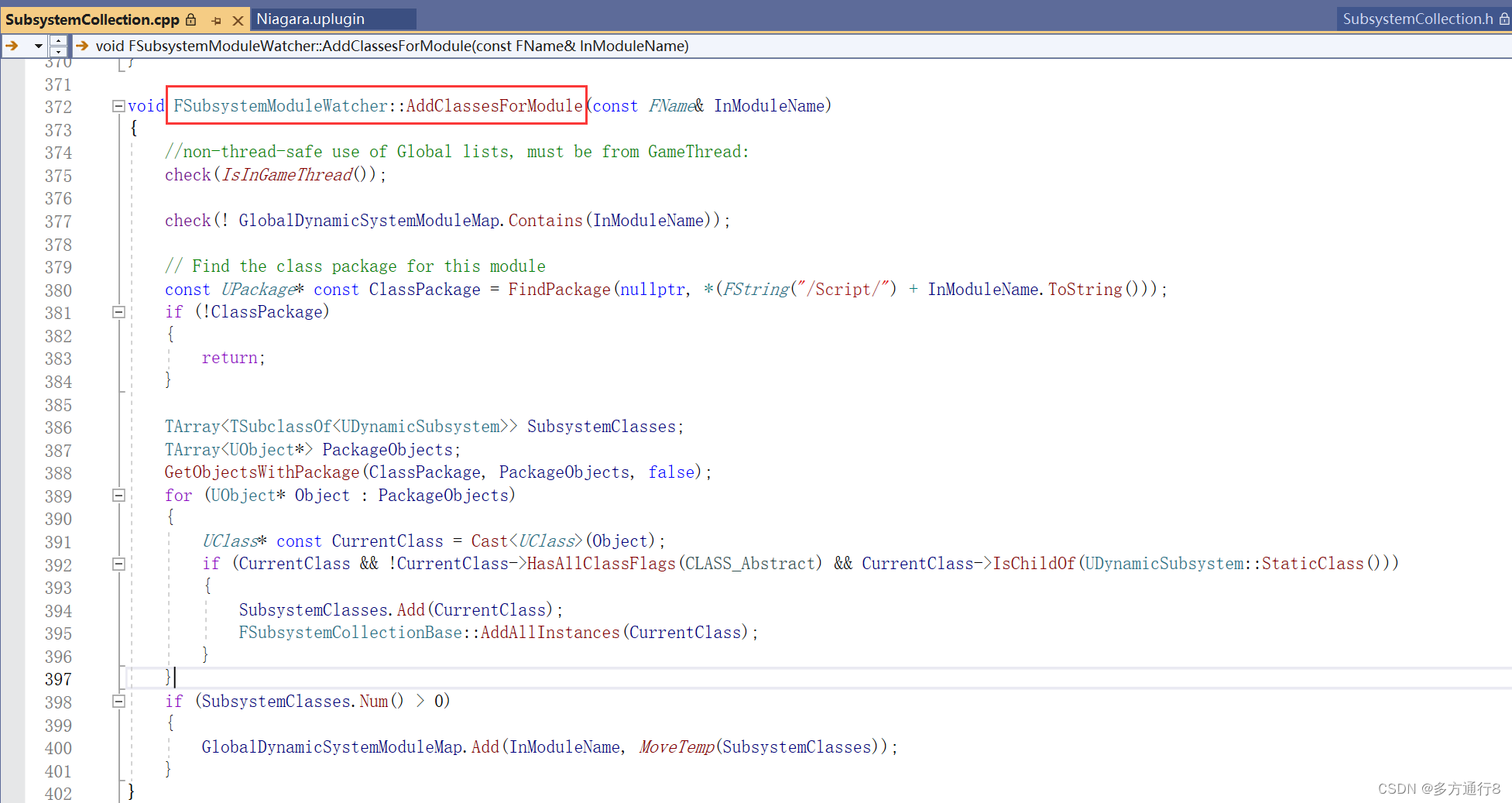Click the lock icon on SubsystemCollection.cpp tab

click(x=191, y=19)
